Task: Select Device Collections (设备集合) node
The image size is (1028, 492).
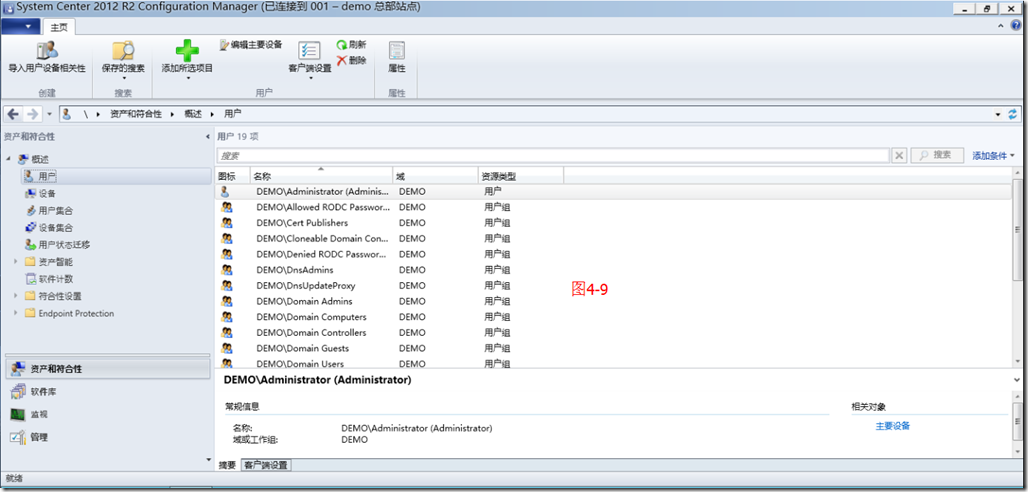Action: tap(49, 228)
